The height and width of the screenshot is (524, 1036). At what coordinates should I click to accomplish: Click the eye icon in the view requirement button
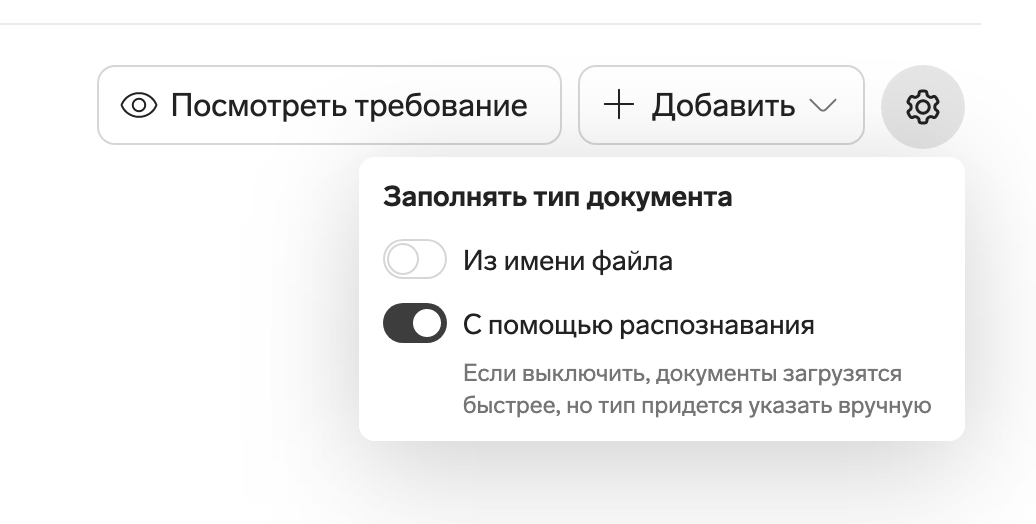coord(140,105)
